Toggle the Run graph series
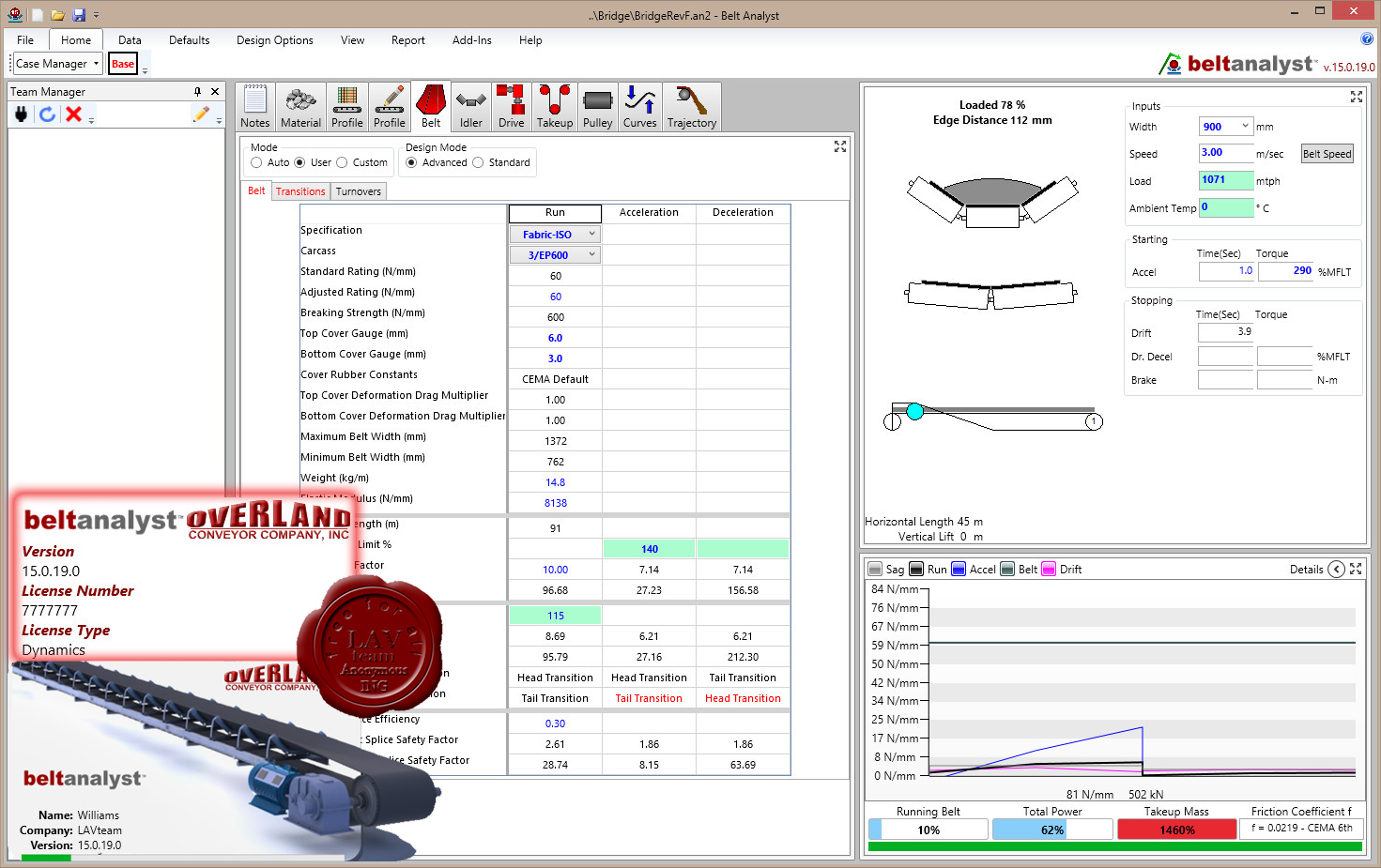Screen dimensions: 1381x868 916,569
